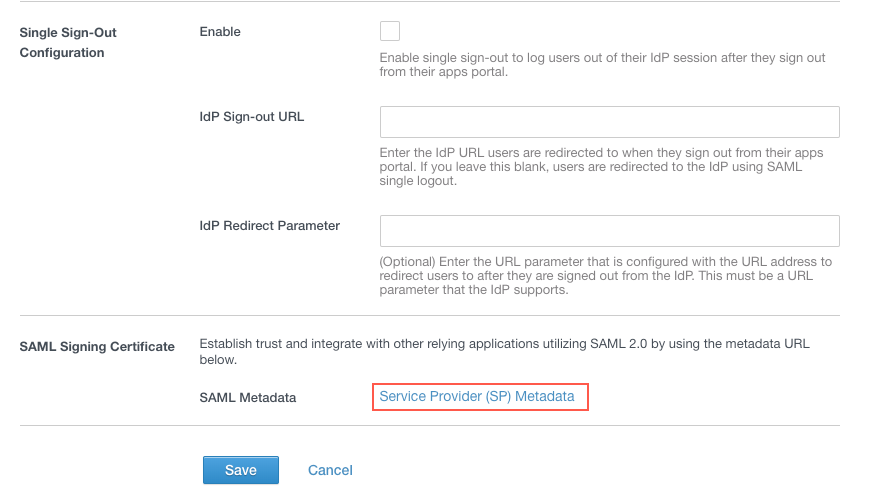The width and height of the screenshot is (885, 503).
Task: Click the divider line above SAML Signing Certificate
Action: [430, 316]
